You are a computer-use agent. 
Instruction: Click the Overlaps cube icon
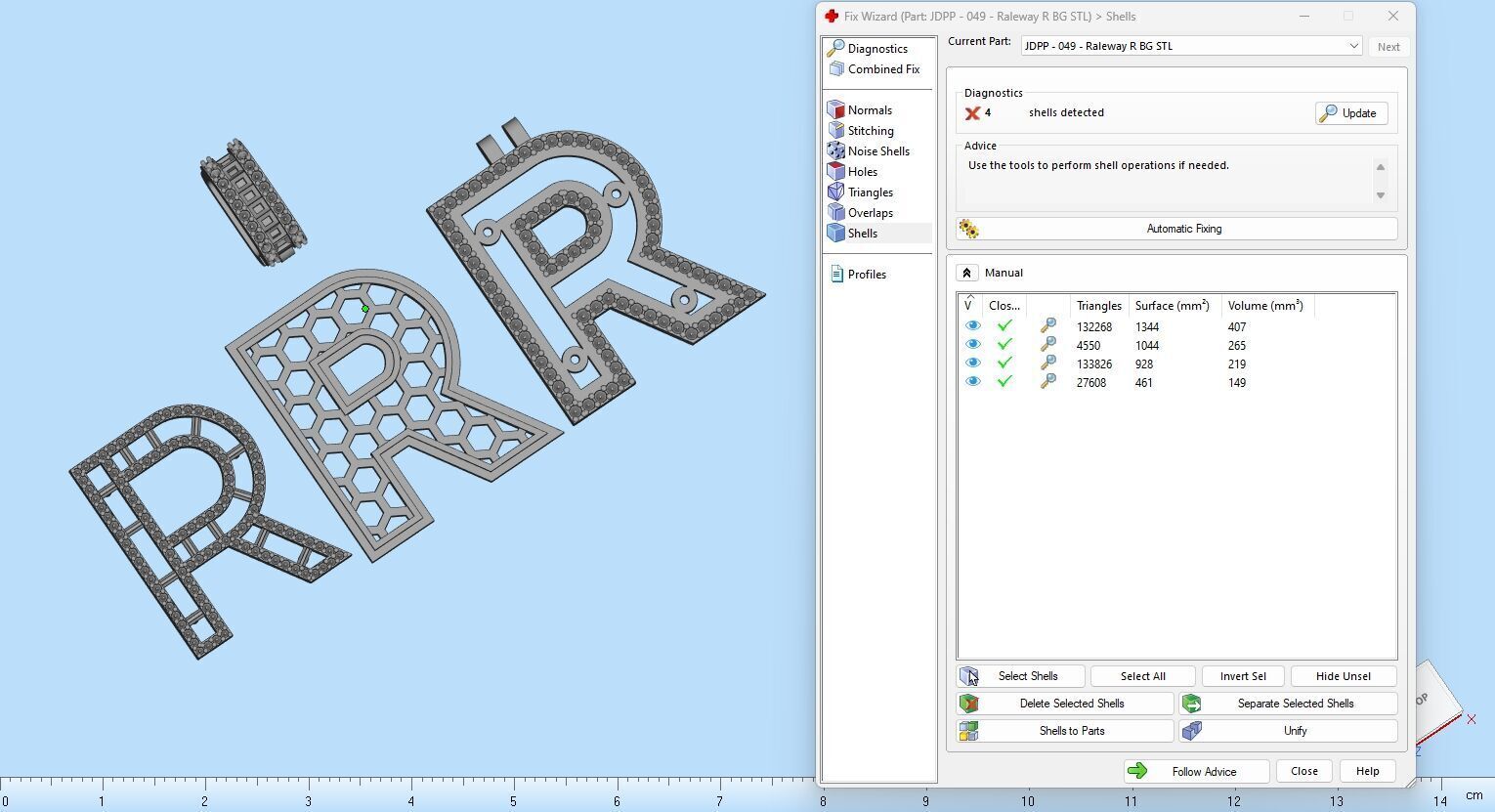tap(835, 212)
